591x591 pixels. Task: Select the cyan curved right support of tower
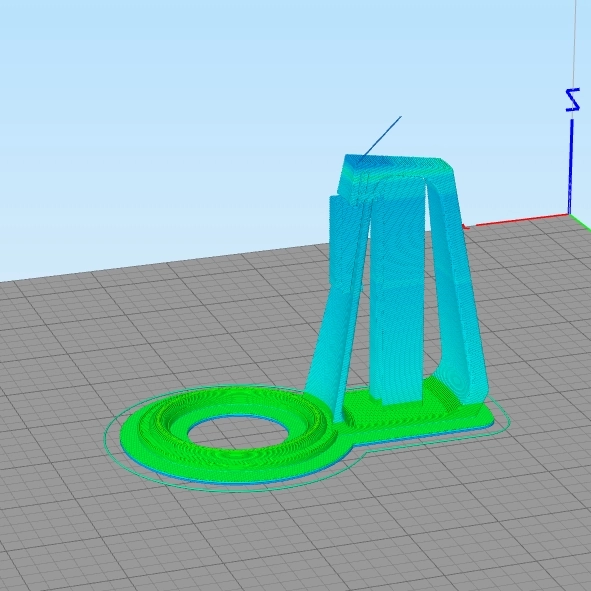click(x=458, y=286)
